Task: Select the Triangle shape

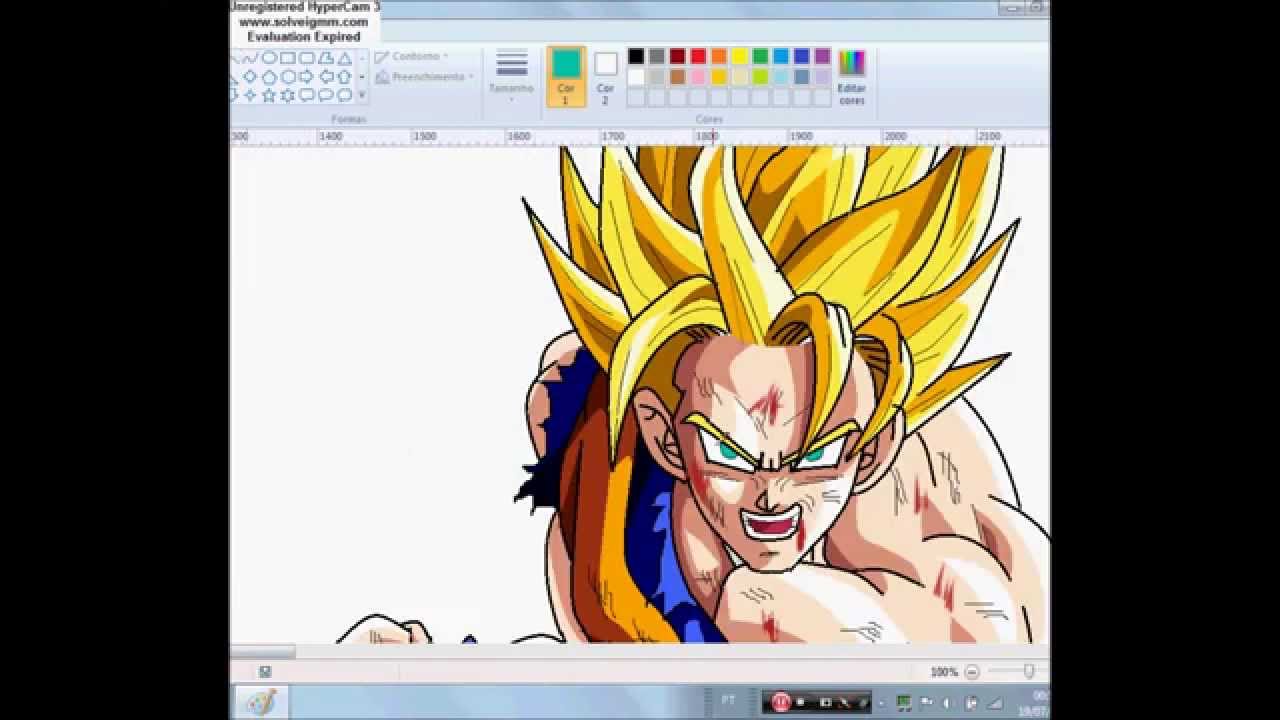Action: coord(345,58)
